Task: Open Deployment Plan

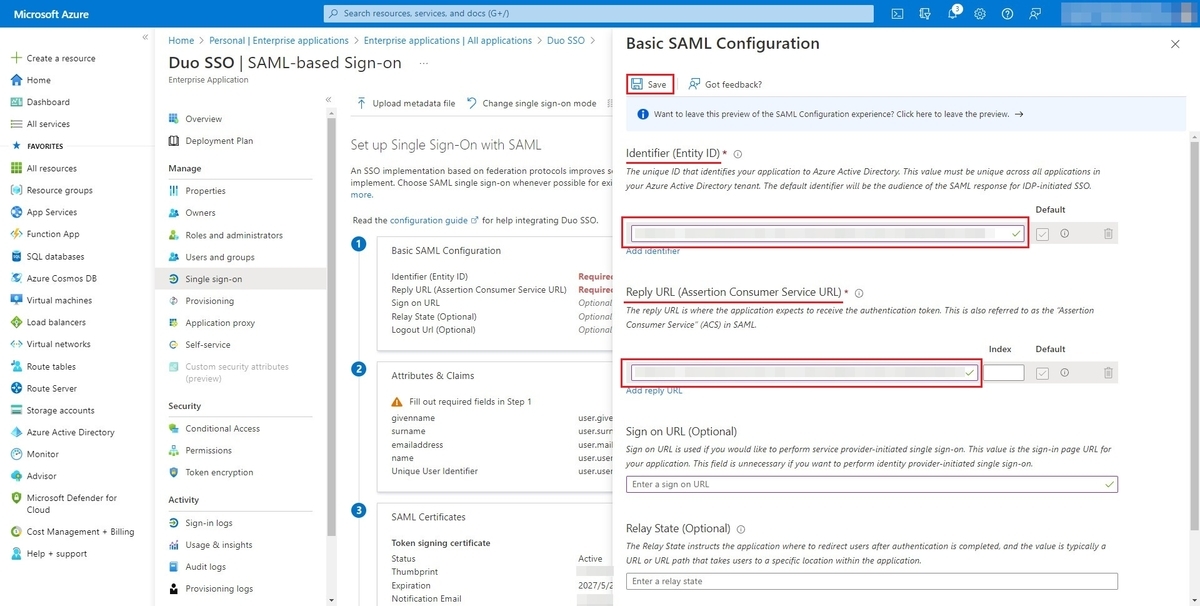Action: coord(217,141)
